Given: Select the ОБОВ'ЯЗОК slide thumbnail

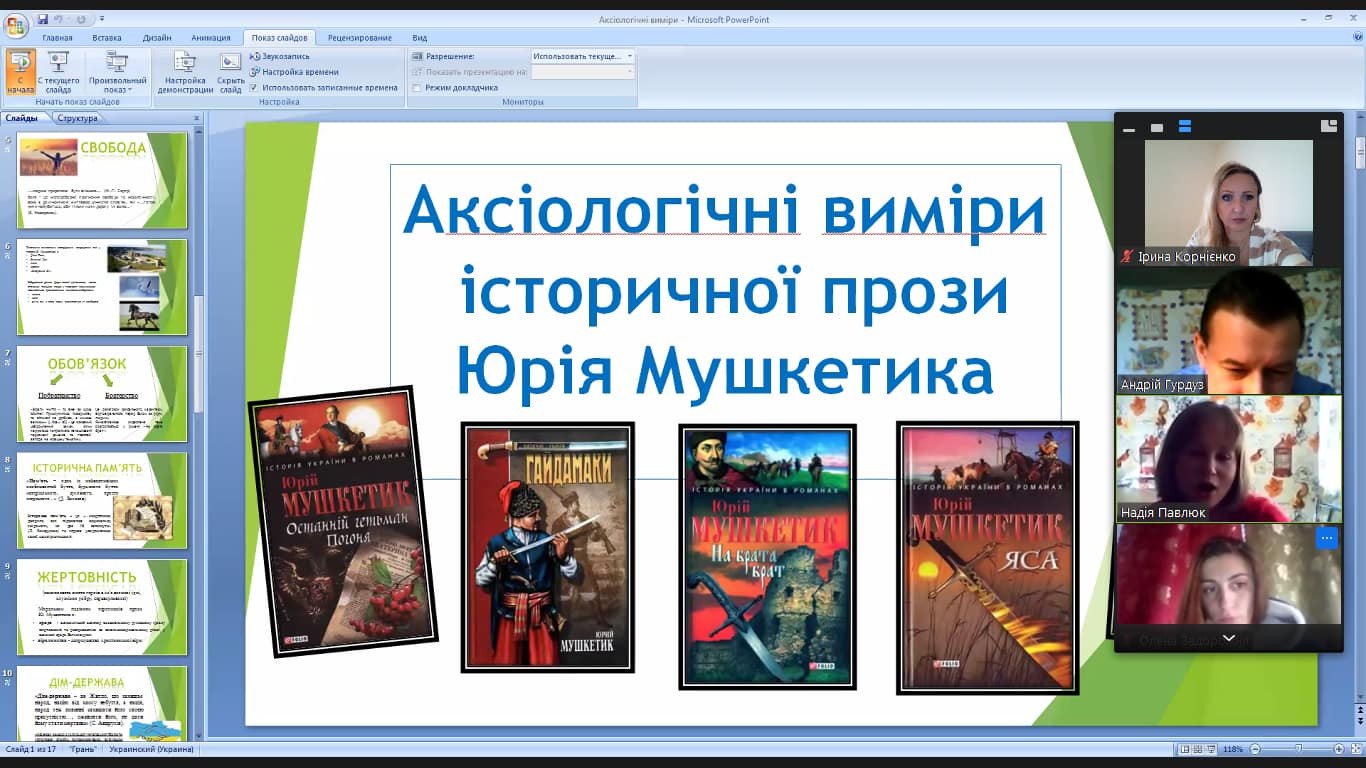Looking at the screenshot, I should point(102,394).
